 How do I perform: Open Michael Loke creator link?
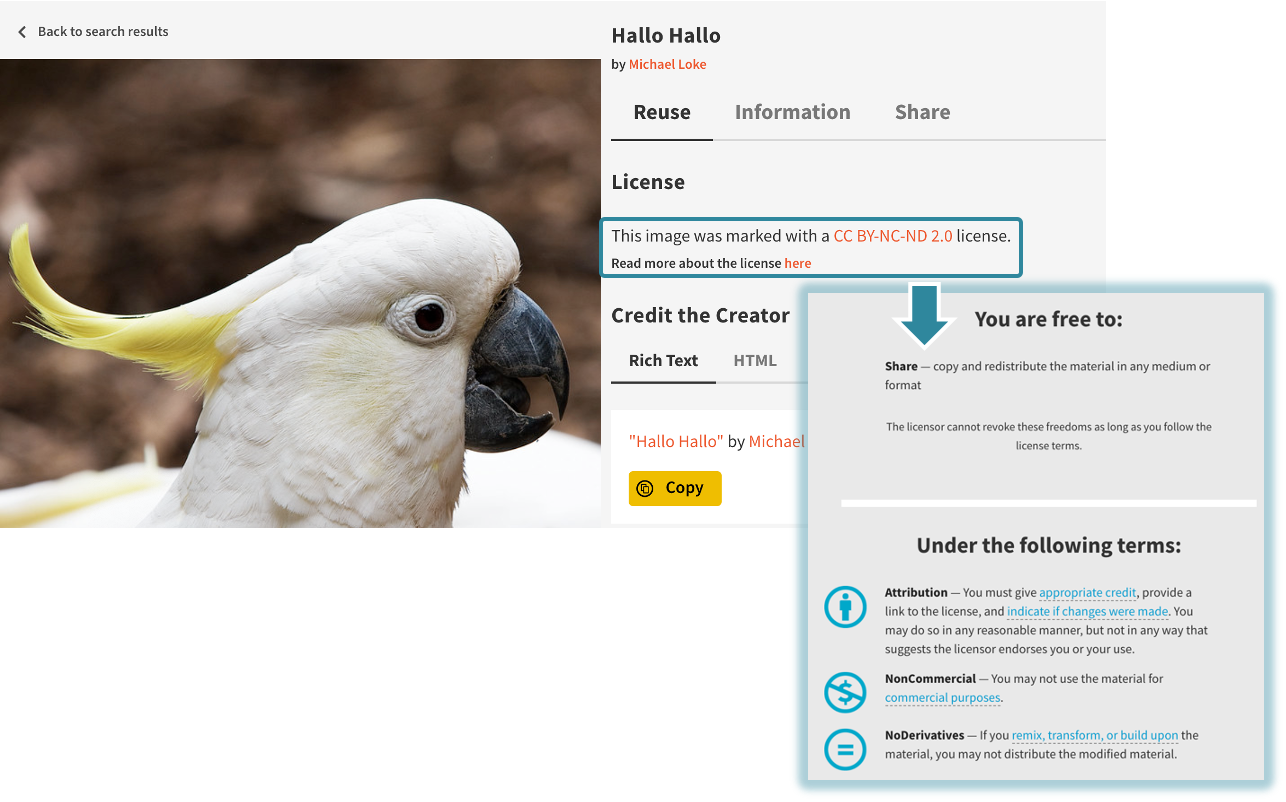pyautogui.click(x=668, y=64)
